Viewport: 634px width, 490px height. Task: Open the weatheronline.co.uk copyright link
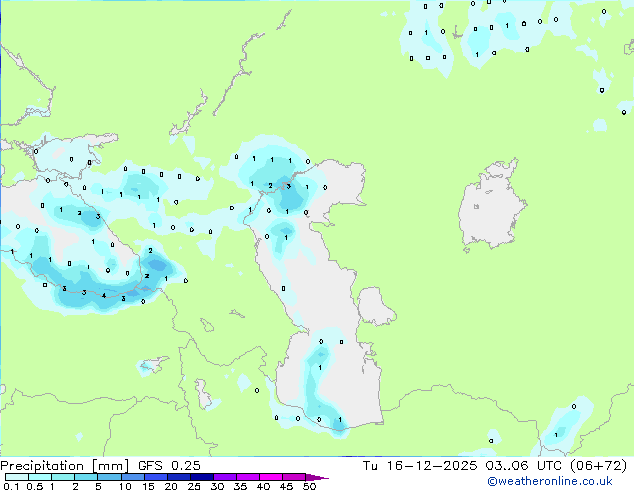pyautogui.click(x=549, y=481)
